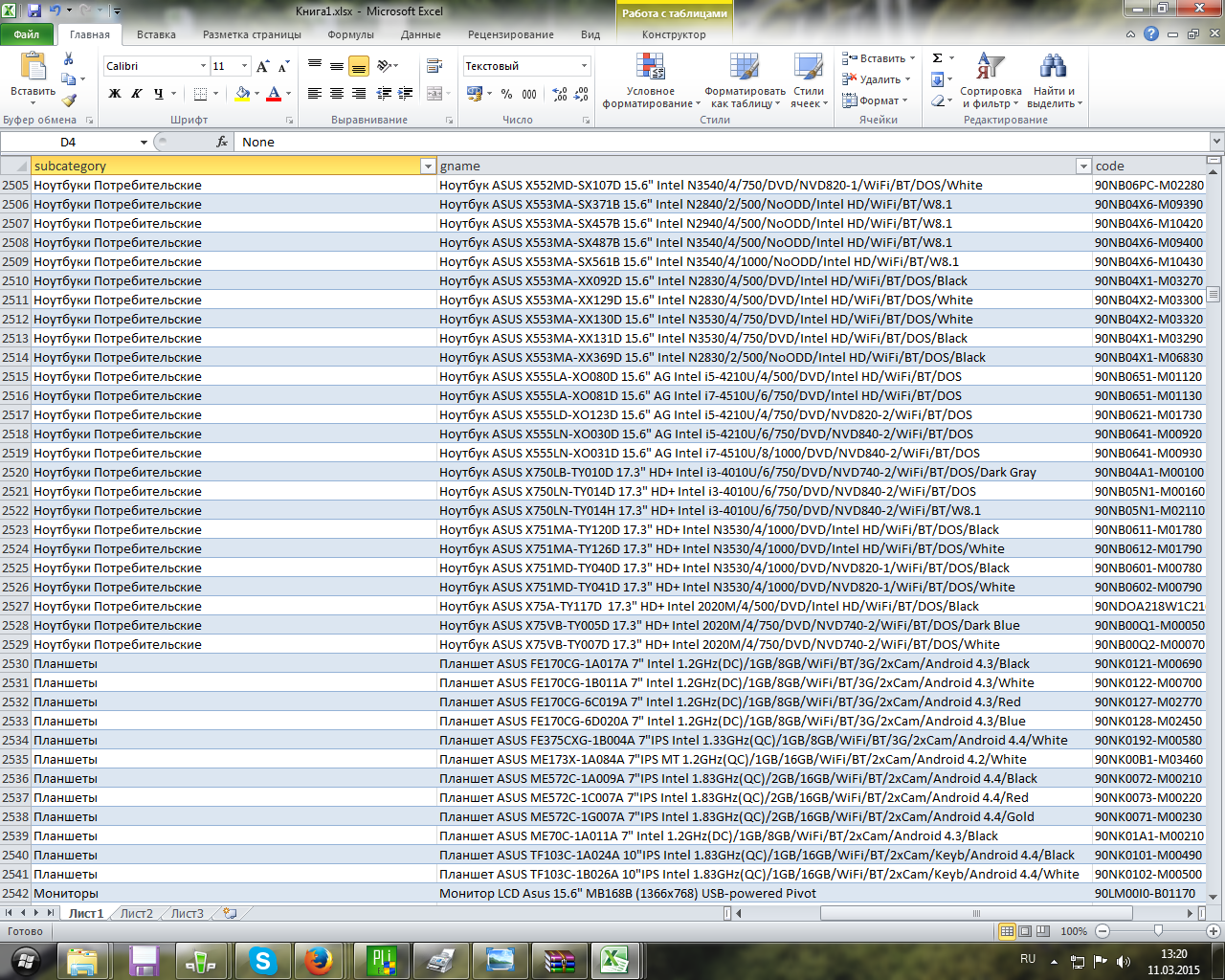Click the Fill down arrow icon

point(938,79)
